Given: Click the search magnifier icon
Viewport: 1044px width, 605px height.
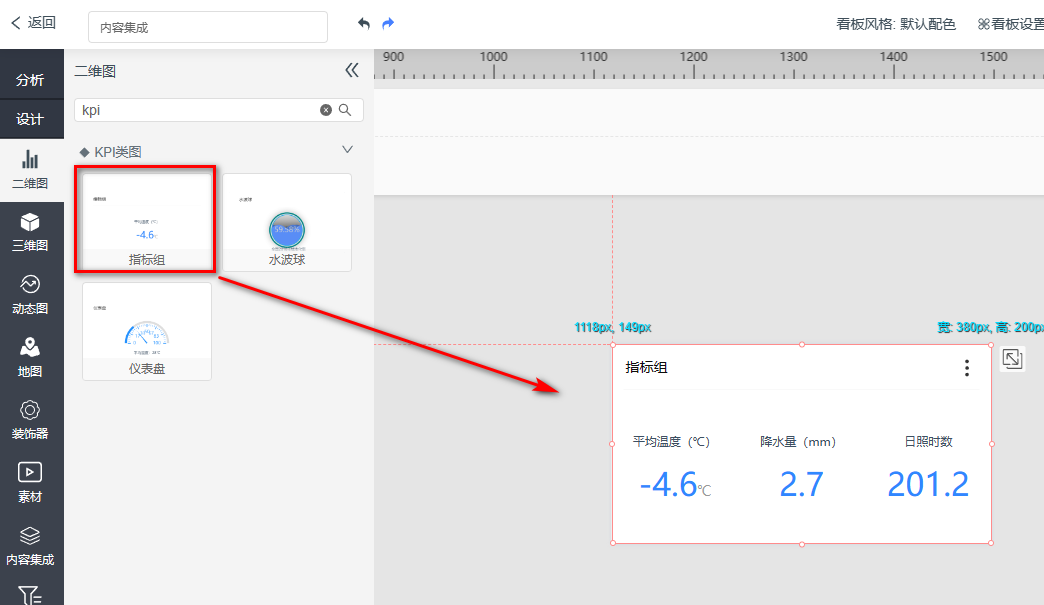Looking at the screenshot, I should (x=345, y=110).
